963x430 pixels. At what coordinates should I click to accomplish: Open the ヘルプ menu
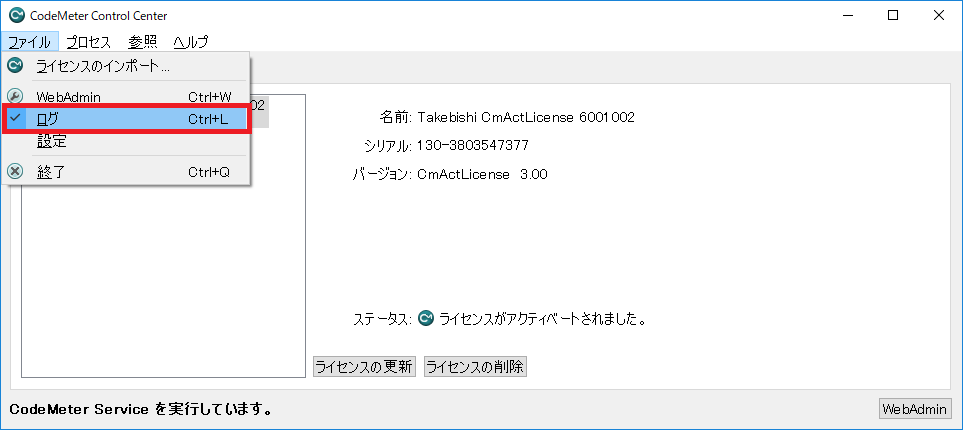click(x=191, y=42)
